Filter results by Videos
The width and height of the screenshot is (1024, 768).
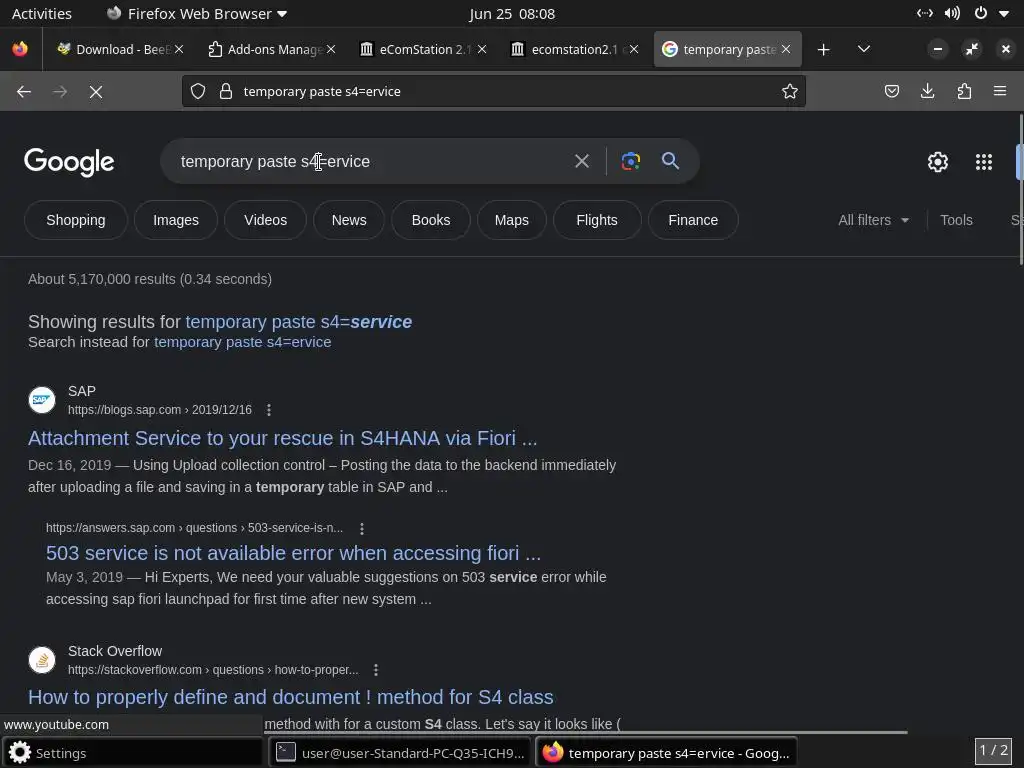pos(265,220)
